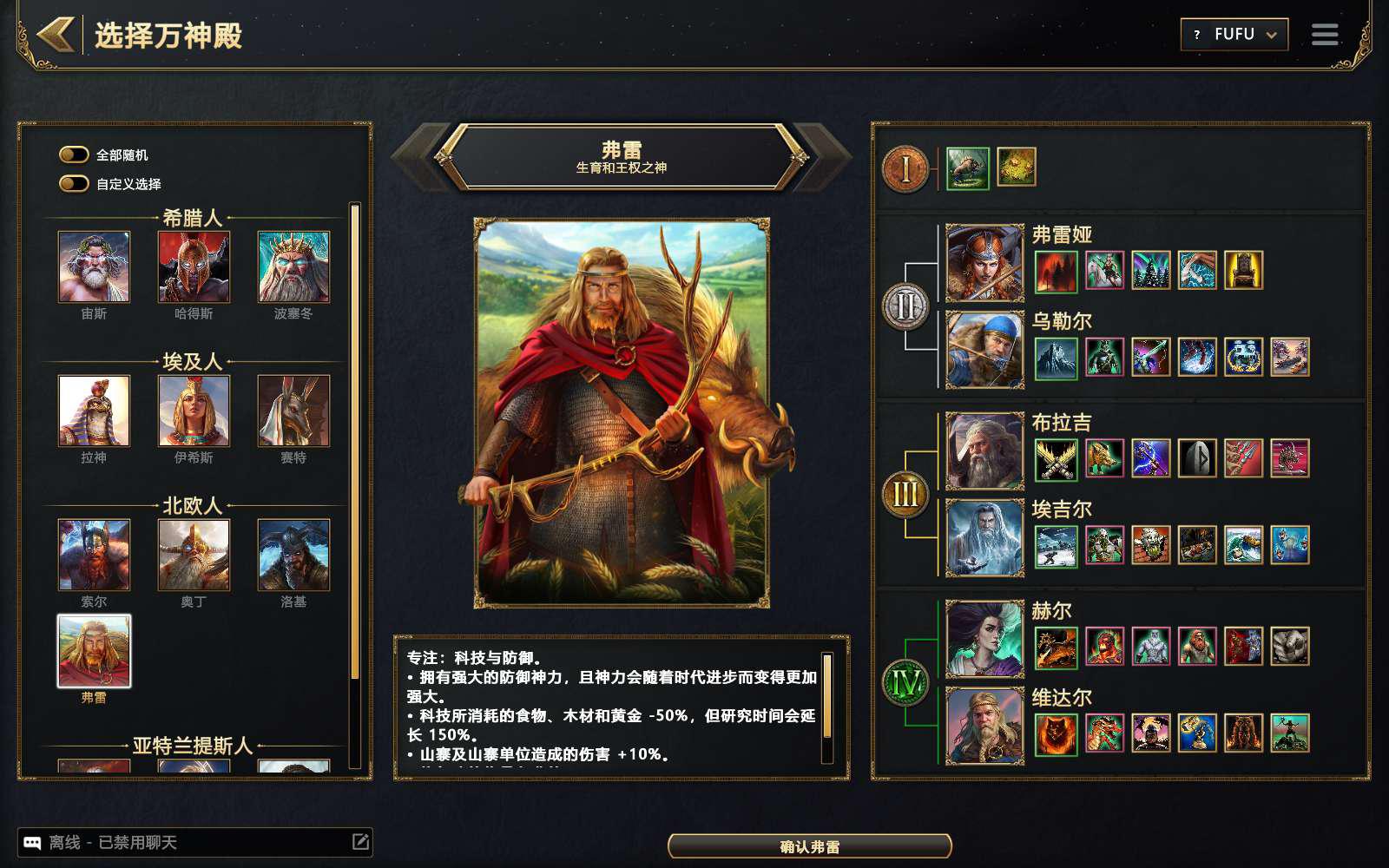This screenshot has height=868, width=1389.
Task: Open the FUFU player dropdown
Action: point(1234,35)
